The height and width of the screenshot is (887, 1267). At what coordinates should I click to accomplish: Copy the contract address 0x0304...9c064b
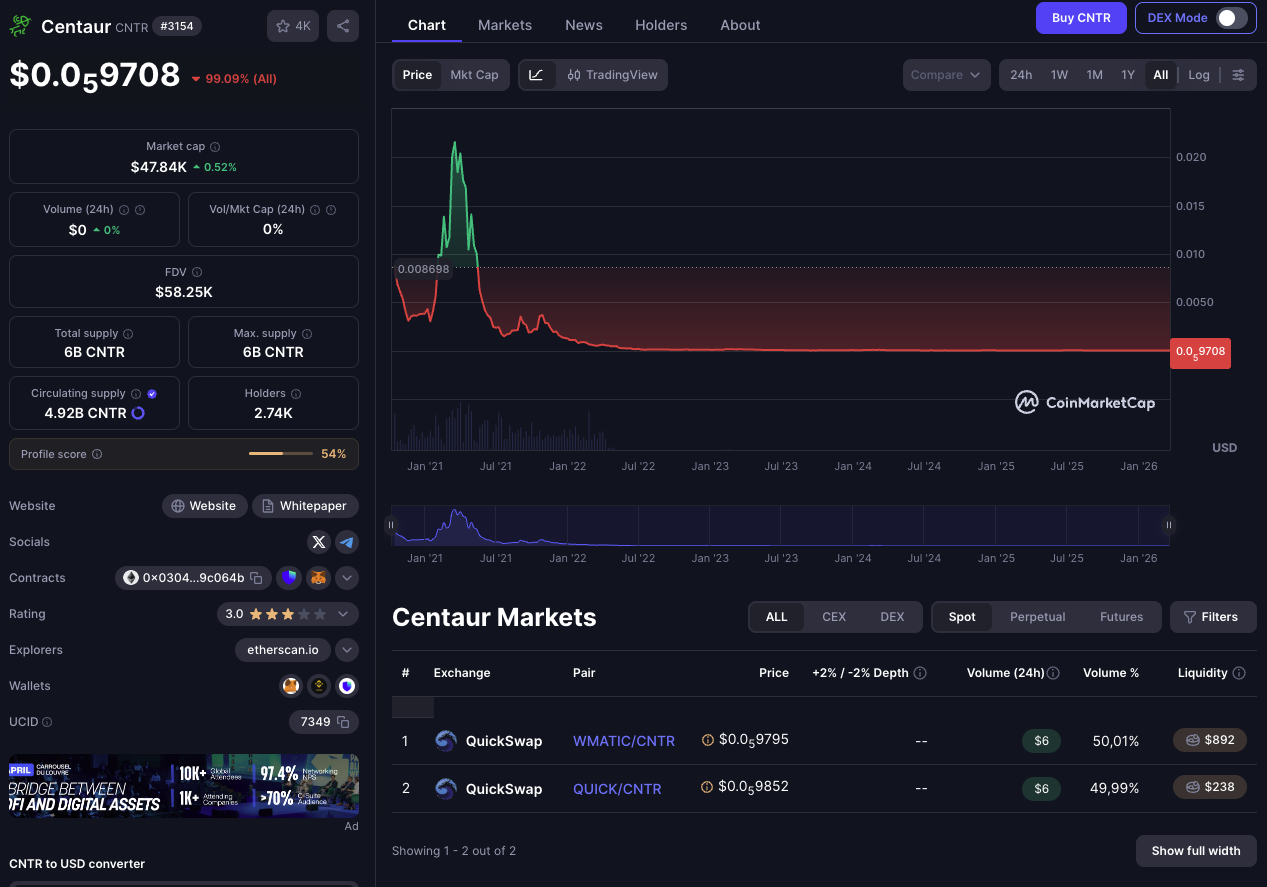coord(256,578)
